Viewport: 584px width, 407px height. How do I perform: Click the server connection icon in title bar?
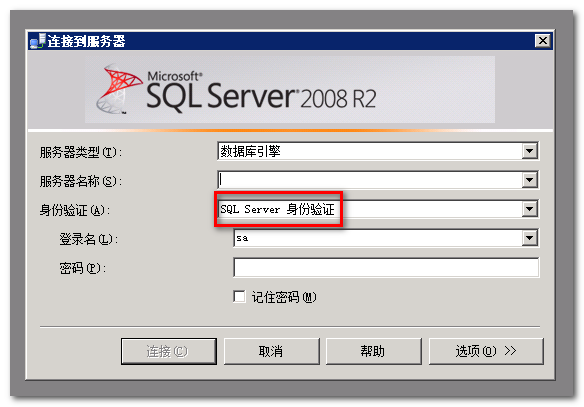tap(38, 41)
